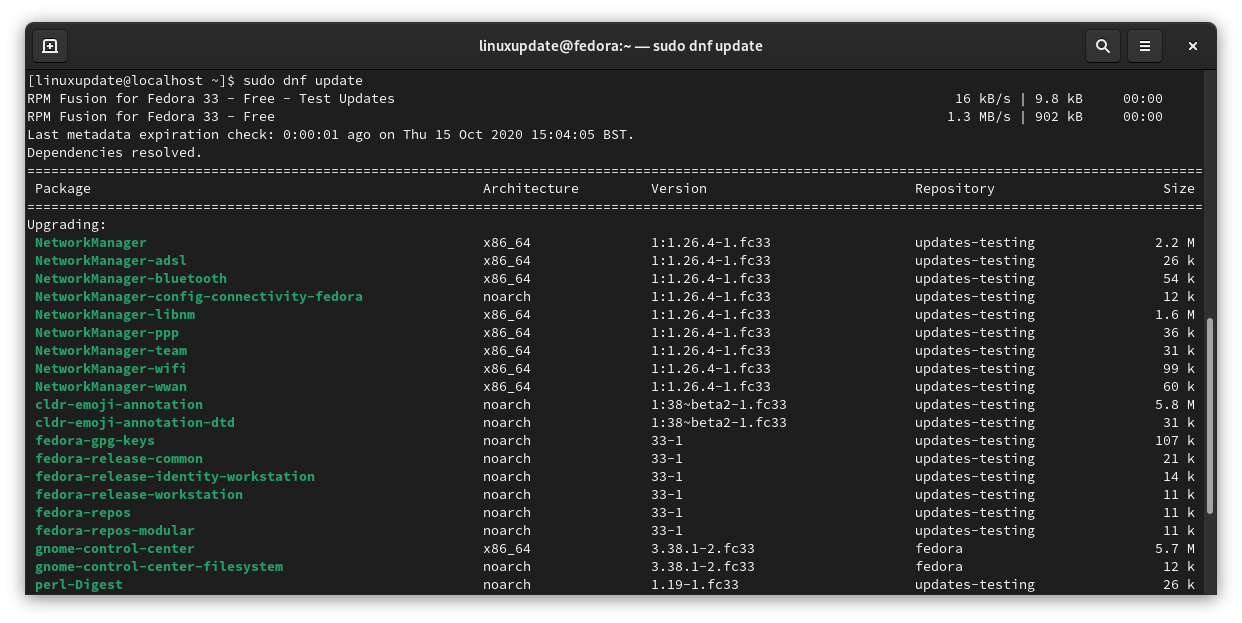
Task: Click 'updates-testing' in the fedora-gpg-keys row
Action: pos(975,440)
